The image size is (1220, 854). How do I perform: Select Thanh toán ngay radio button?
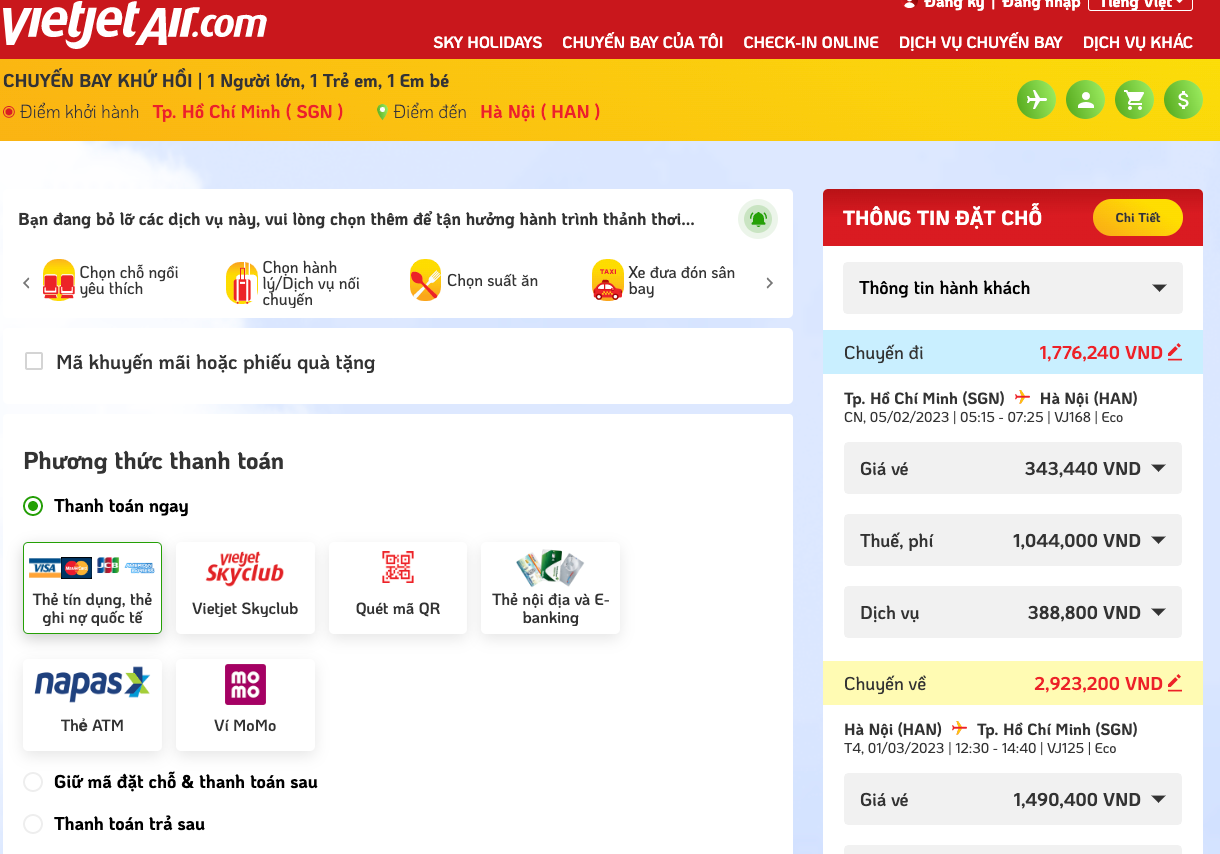[33, 506]
